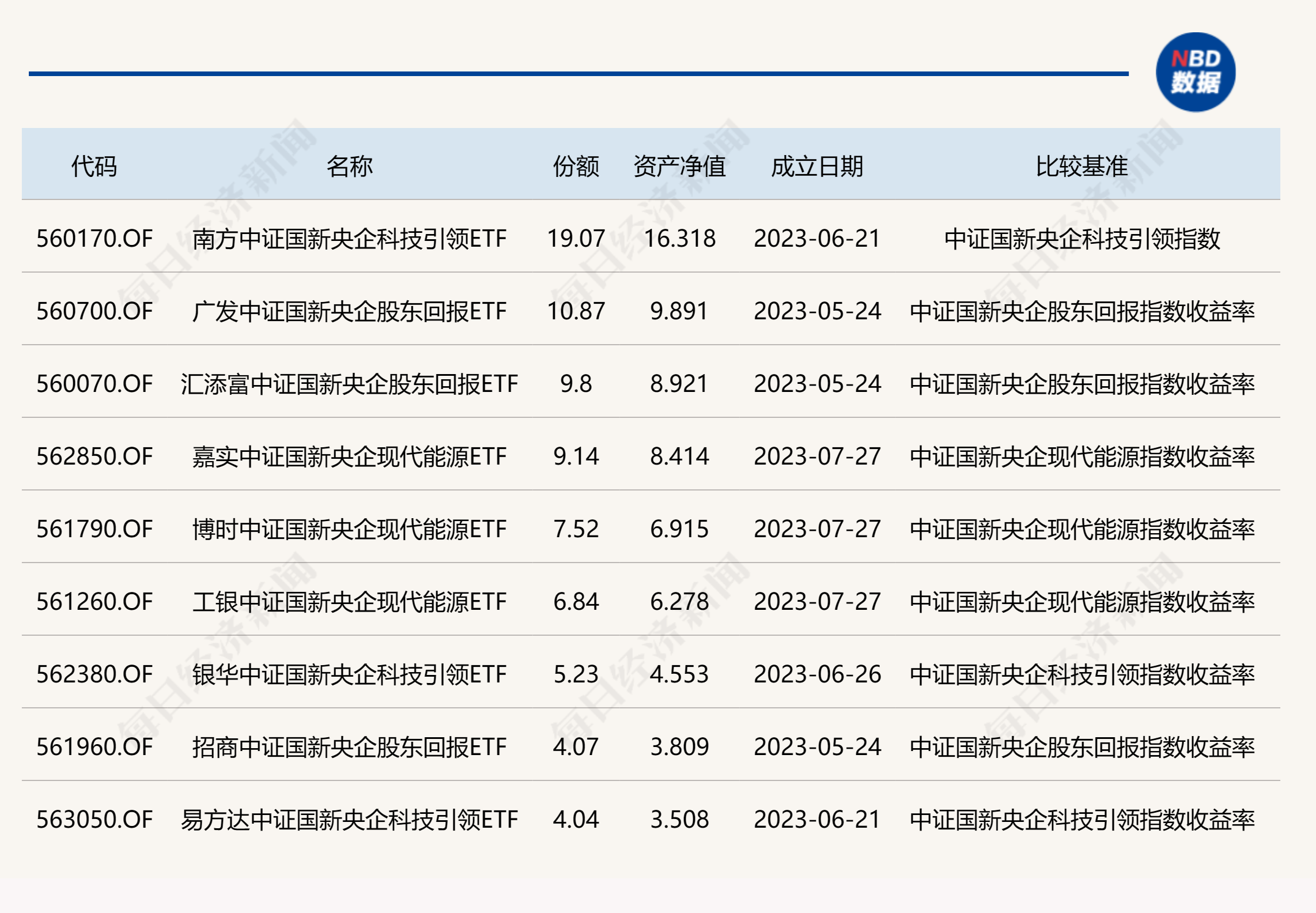Image resolution: width=1316 pixels, height=913 pixels.
Task: Click fund code 560700.OF
Action: coord(94,311)
